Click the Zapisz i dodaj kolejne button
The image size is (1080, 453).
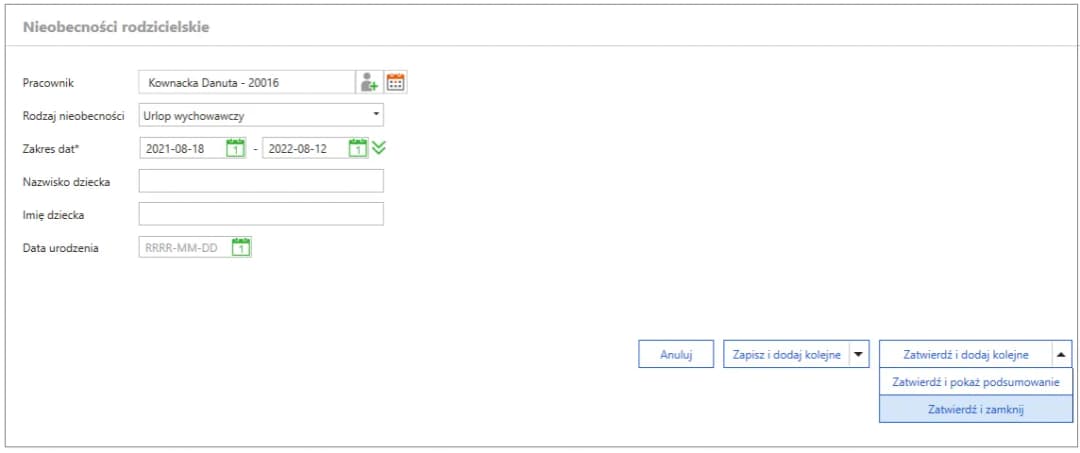tap(786, 354)
